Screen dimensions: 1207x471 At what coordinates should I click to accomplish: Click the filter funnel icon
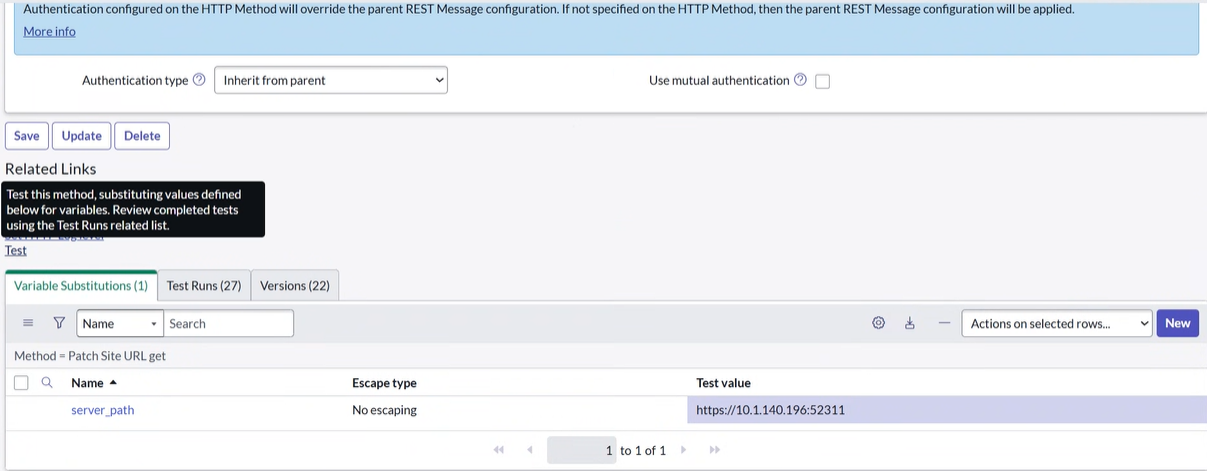pos(59,323)
